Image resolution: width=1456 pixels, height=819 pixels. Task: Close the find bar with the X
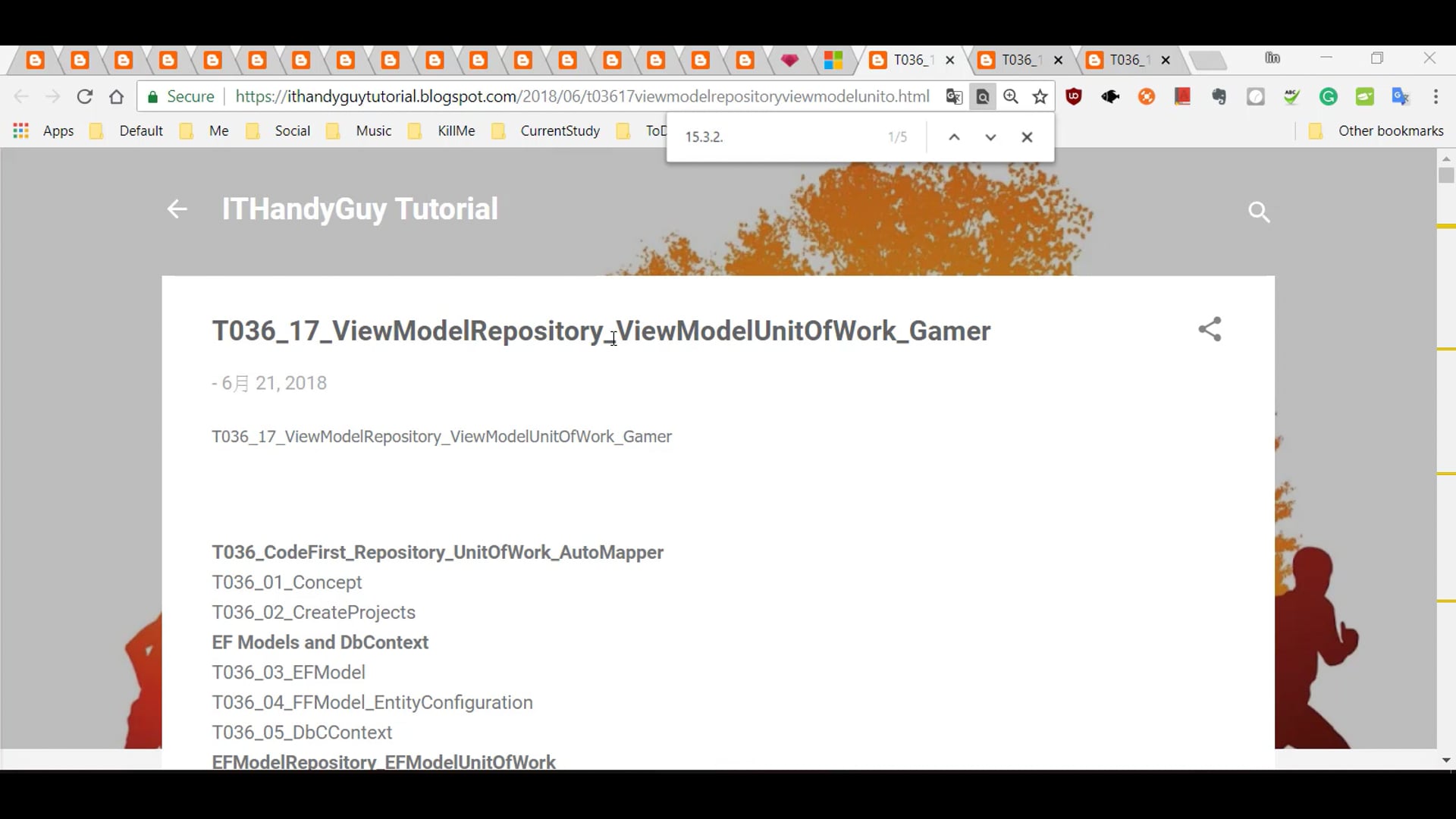[1028, 136]
